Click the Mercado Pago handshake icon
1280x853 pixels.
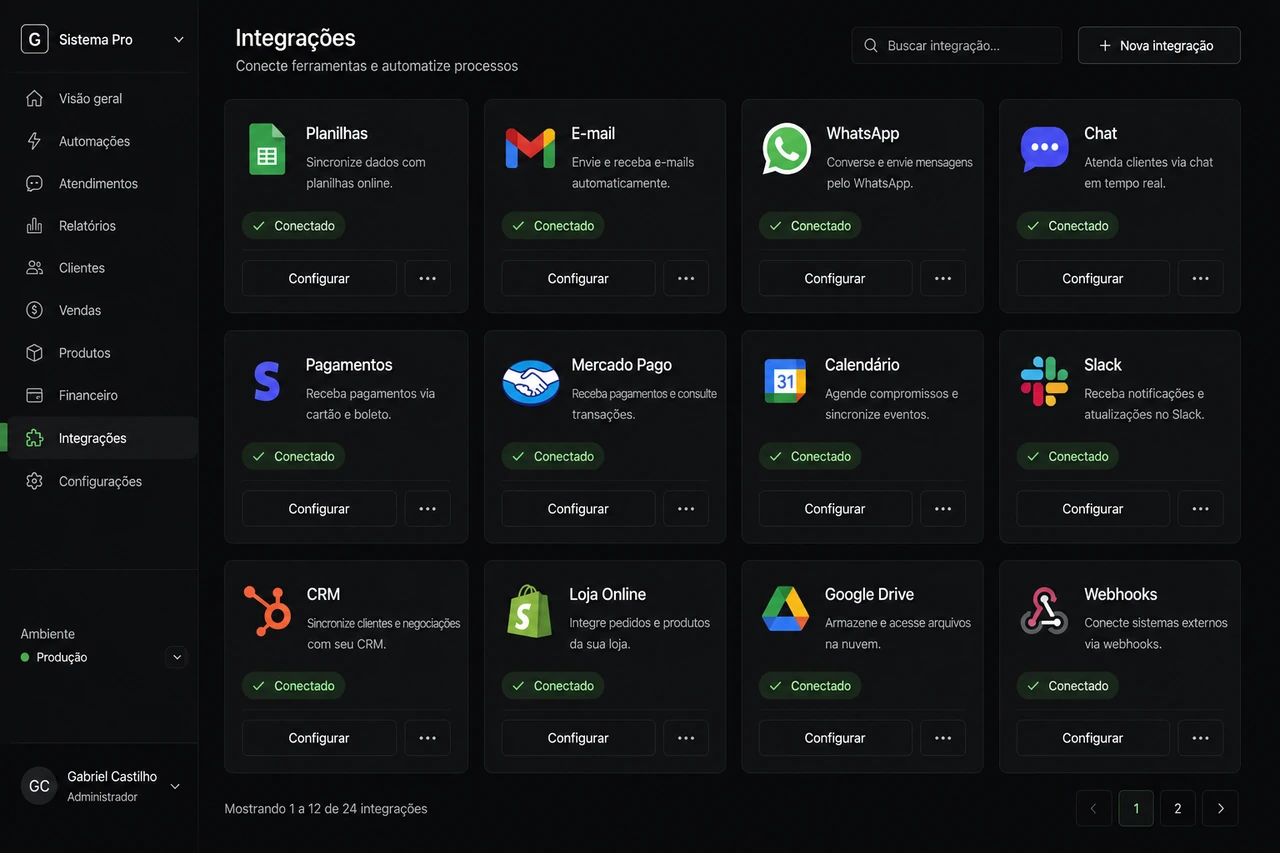tap(530, 382)
